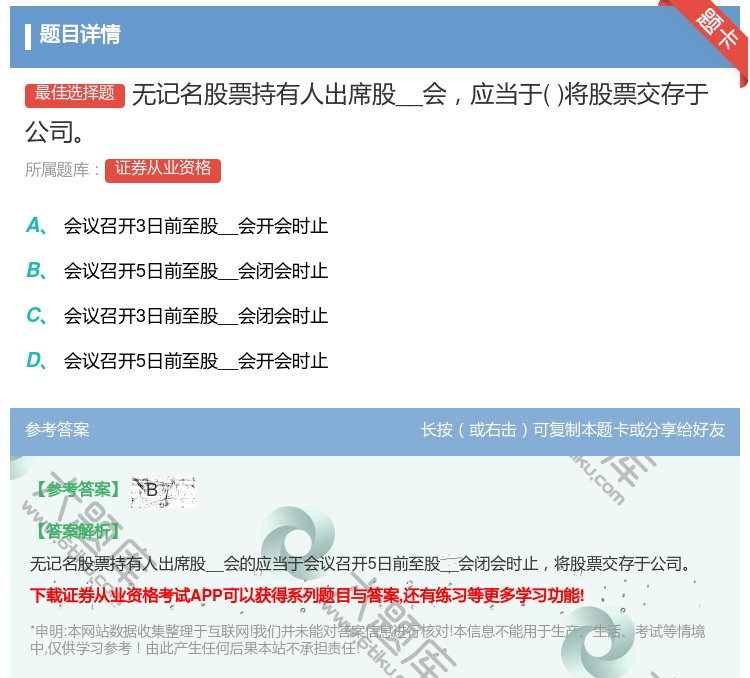The height and width of the screenshot is (678, 750).
Task: Click the copy or share hint text
Action: (573, 430)
